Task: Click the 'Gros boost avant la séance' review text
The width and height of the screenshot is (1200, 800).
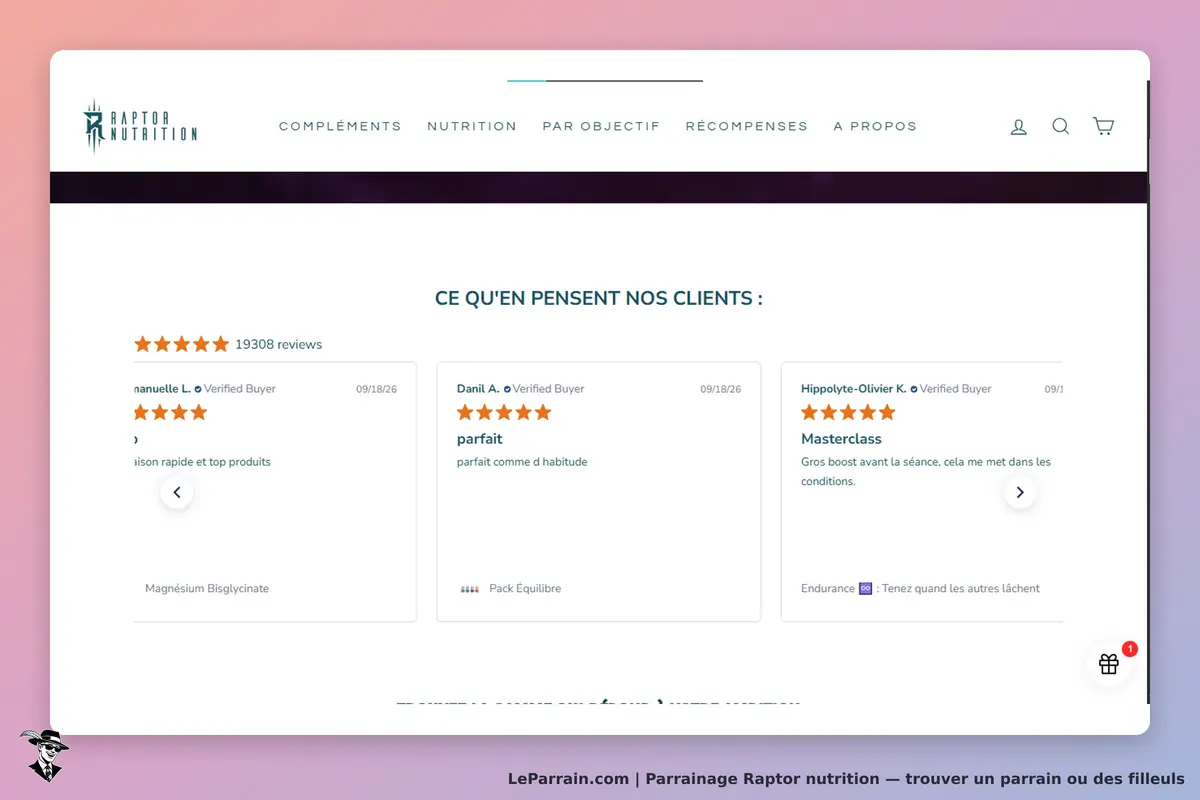Action: point(926,471)
